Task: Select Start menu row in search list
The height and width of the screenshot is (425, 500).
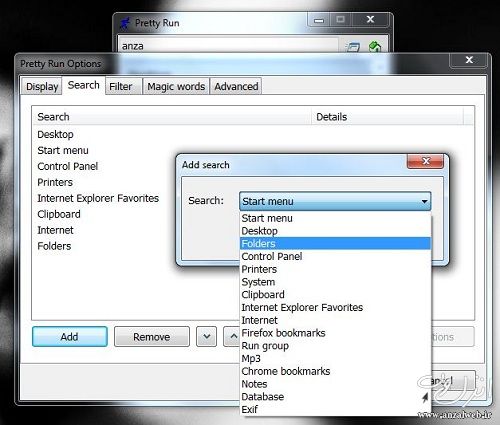Action: 63,150
